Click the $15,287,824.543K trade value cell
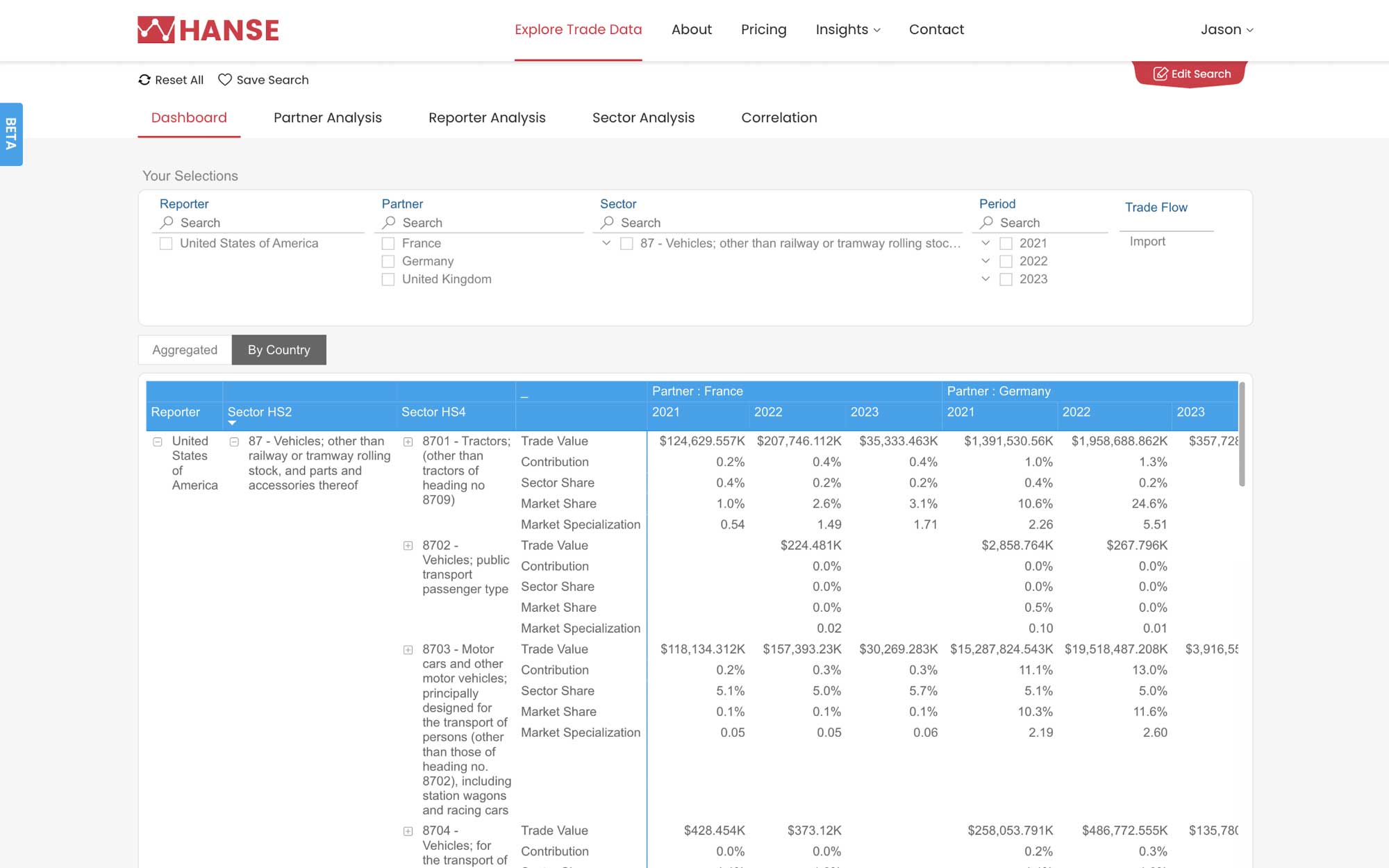This screenshot has width=1389, height=868. tap(1001, 649)
